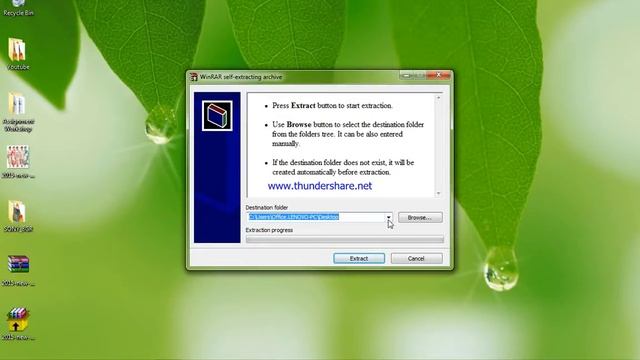
Task: Open the Recycle Bin desktop icon
Action: coord(18,8)
